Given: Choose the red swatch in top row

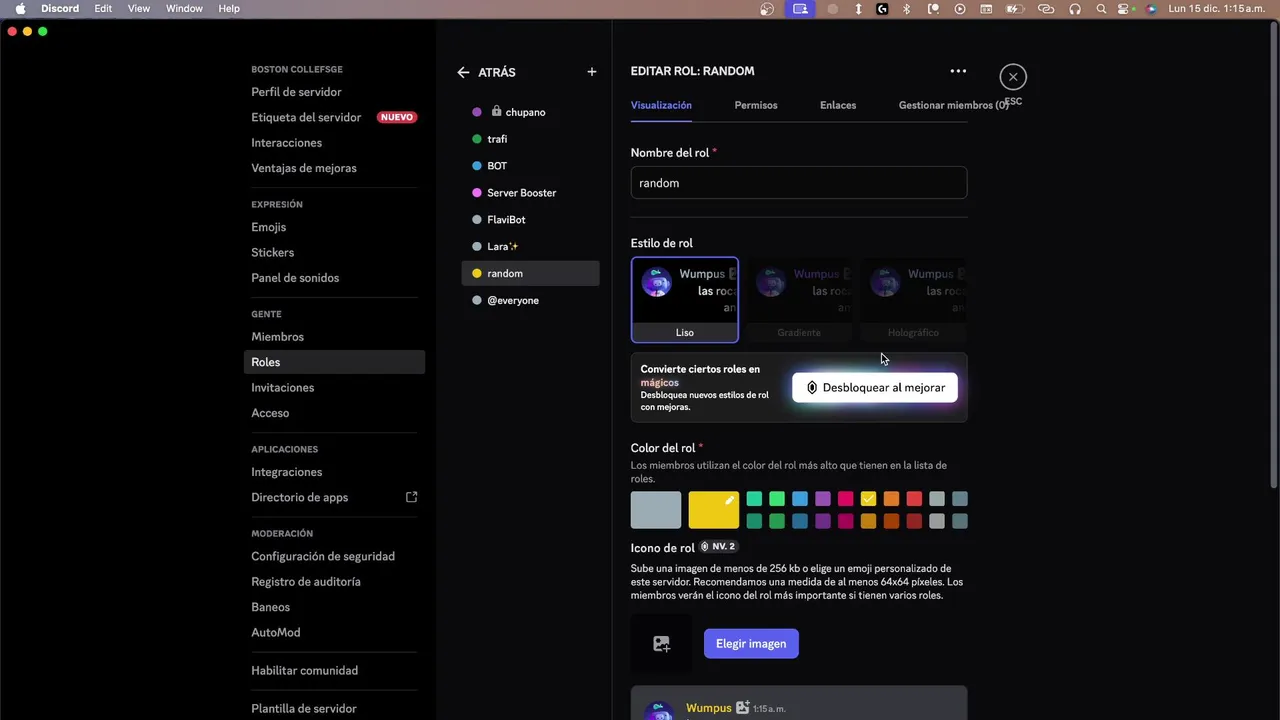Looking at the screenshot, I should point(914,499).
